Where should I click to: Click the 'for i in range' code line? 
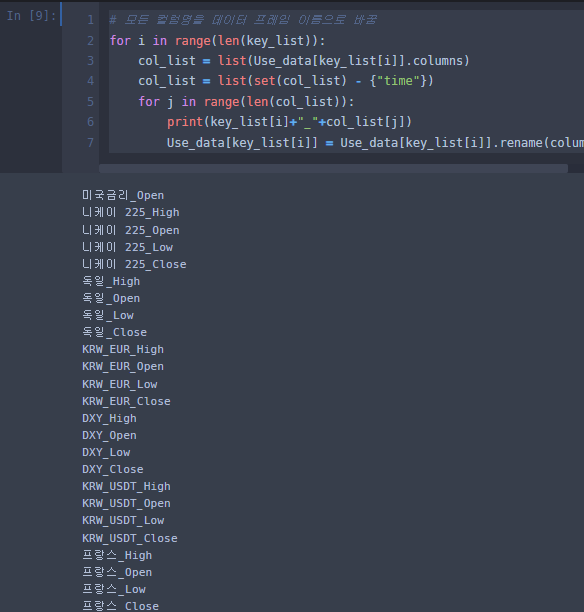click(x=217, y=41)
